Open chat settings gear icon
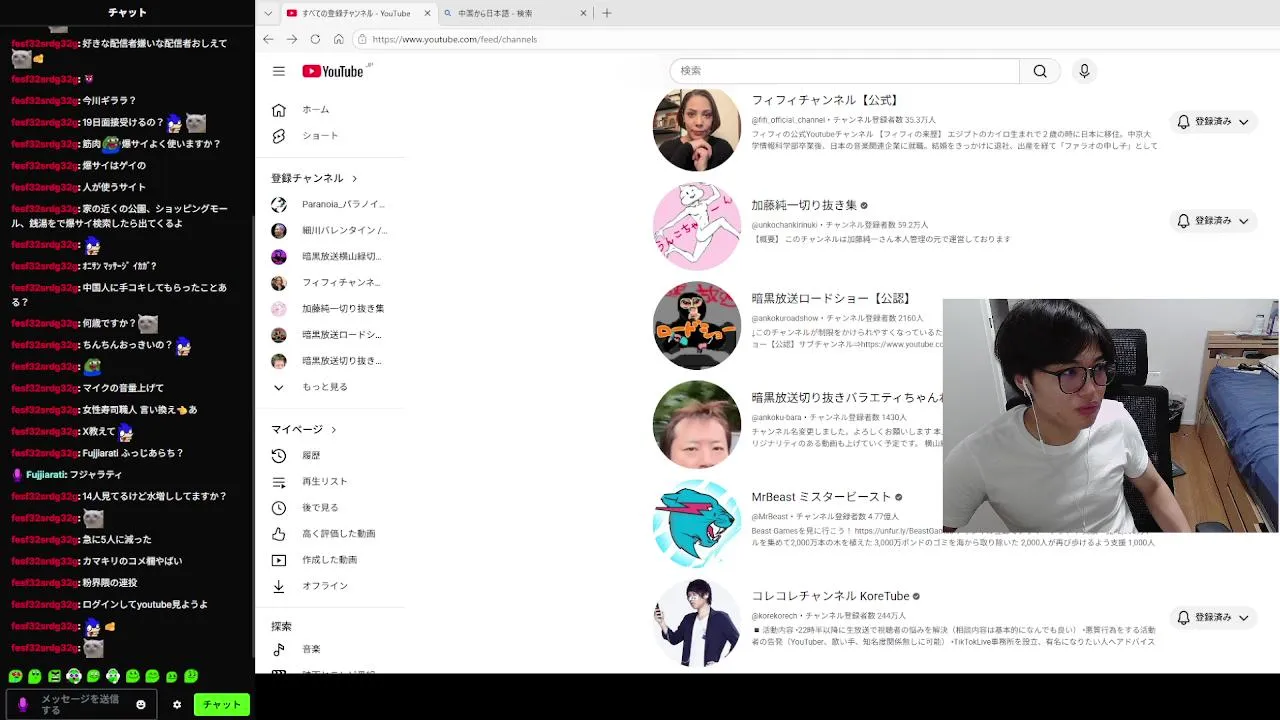This screenshot has height=720, width=1280. click(177, 704)
